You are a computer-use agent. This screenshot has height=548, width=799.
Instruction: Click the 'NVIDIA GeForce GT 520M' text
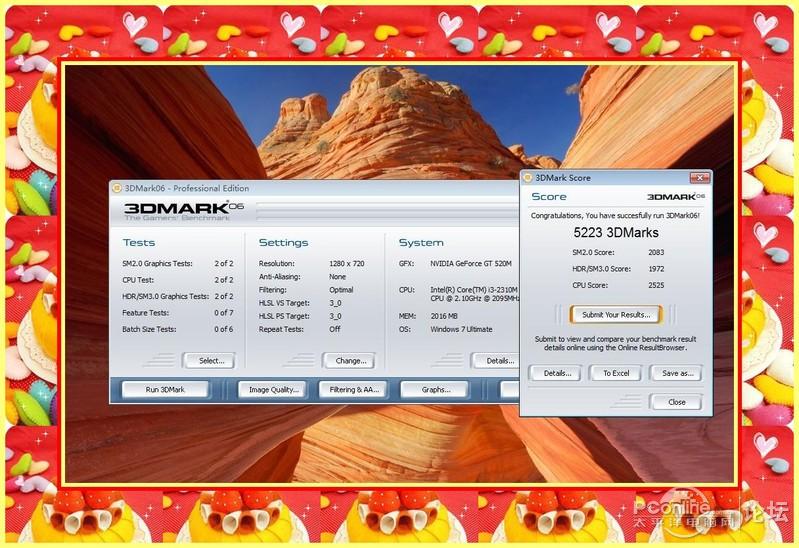[x=471, y=264]
